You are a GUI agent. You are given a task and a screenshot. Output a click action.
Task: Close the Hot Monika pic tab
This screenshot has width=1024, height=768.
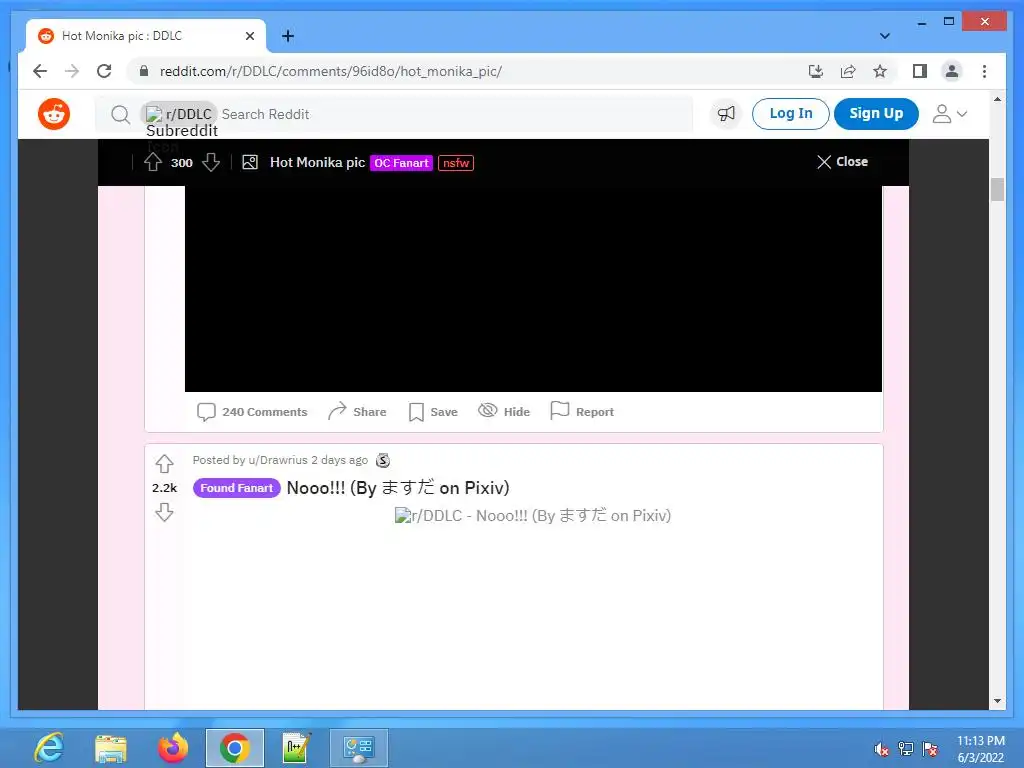tap(249, 36)
